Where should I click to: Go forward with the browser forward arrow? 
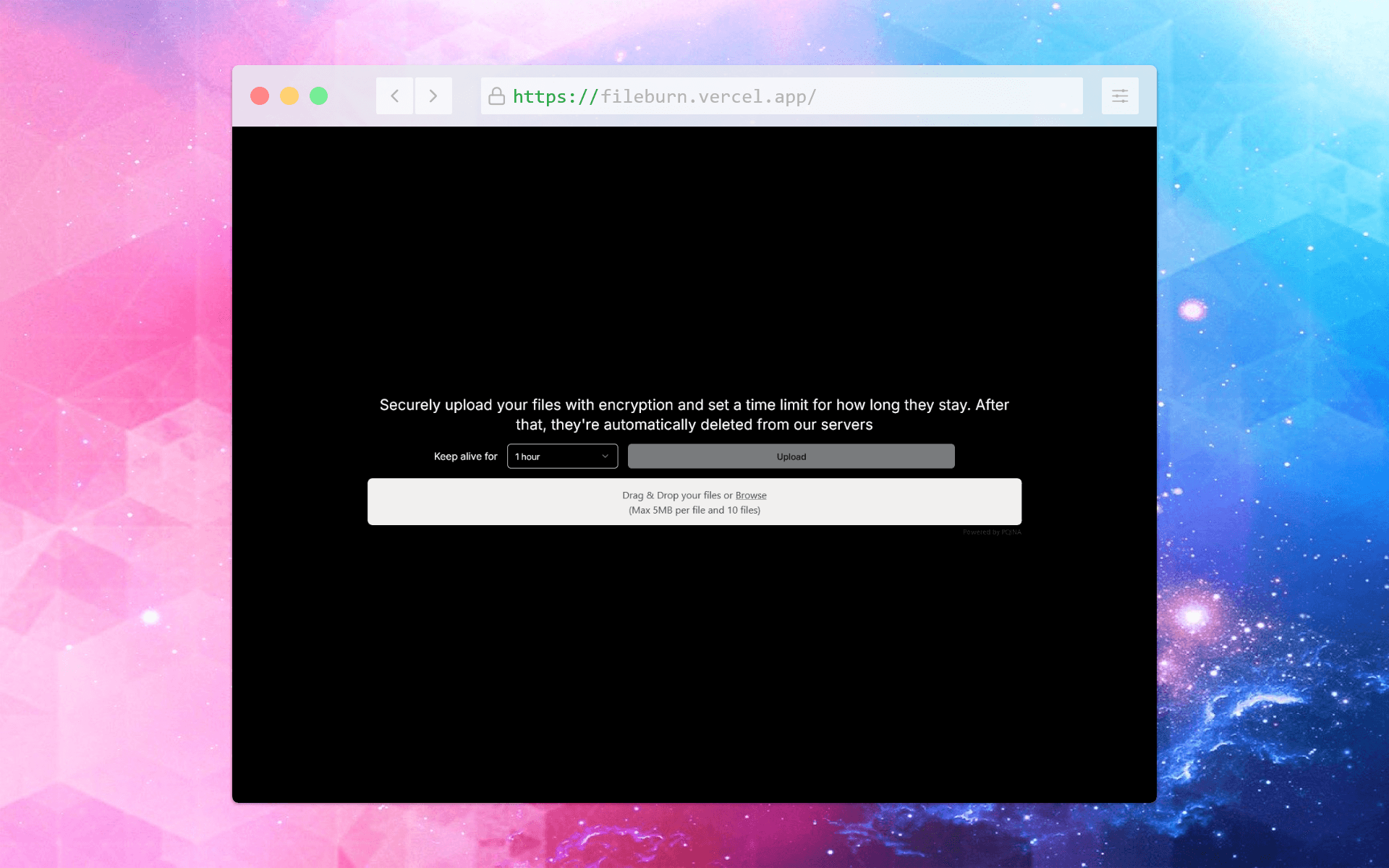(433, 95)
